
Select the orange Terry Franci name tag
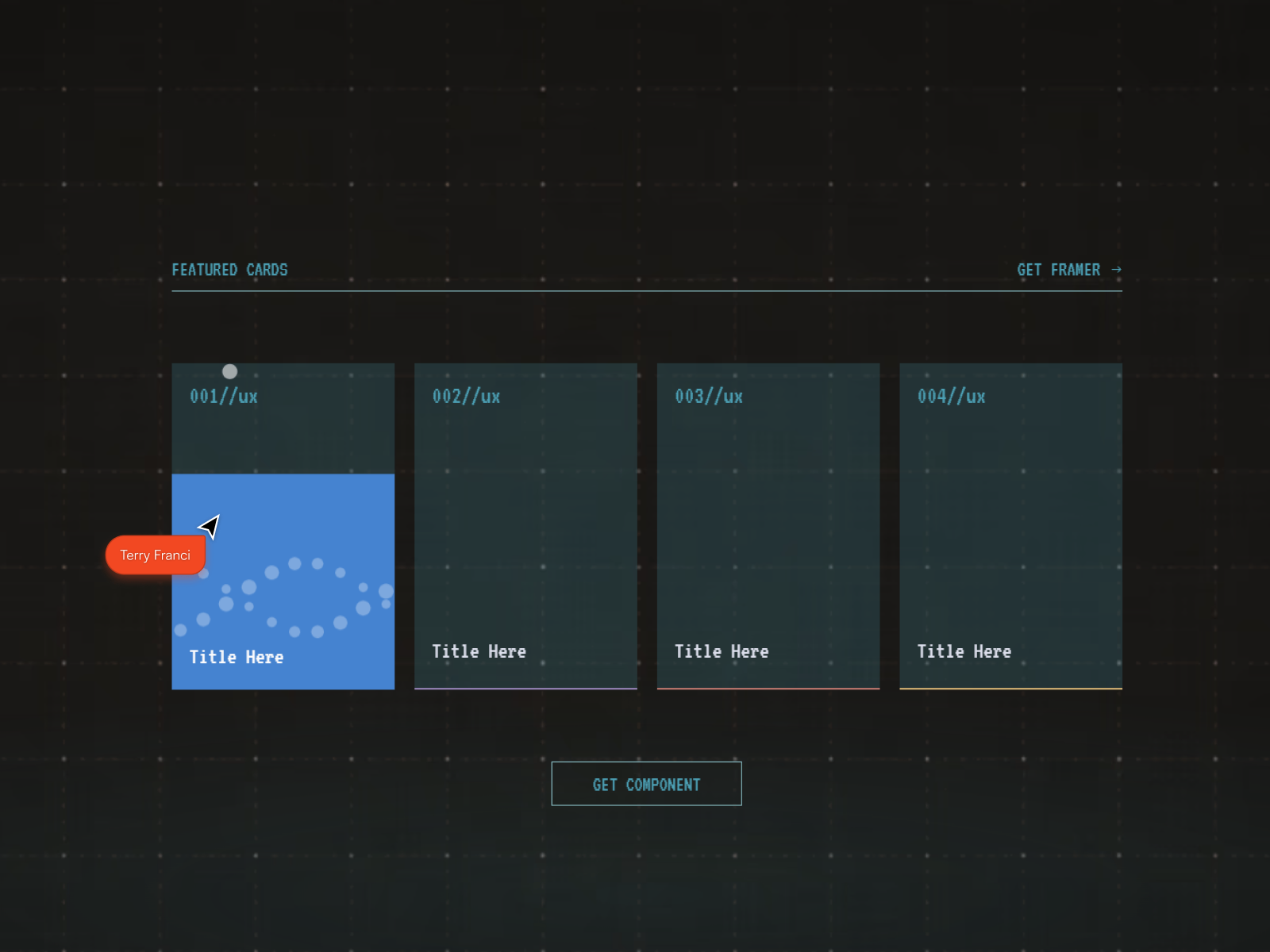coord(156,555)
